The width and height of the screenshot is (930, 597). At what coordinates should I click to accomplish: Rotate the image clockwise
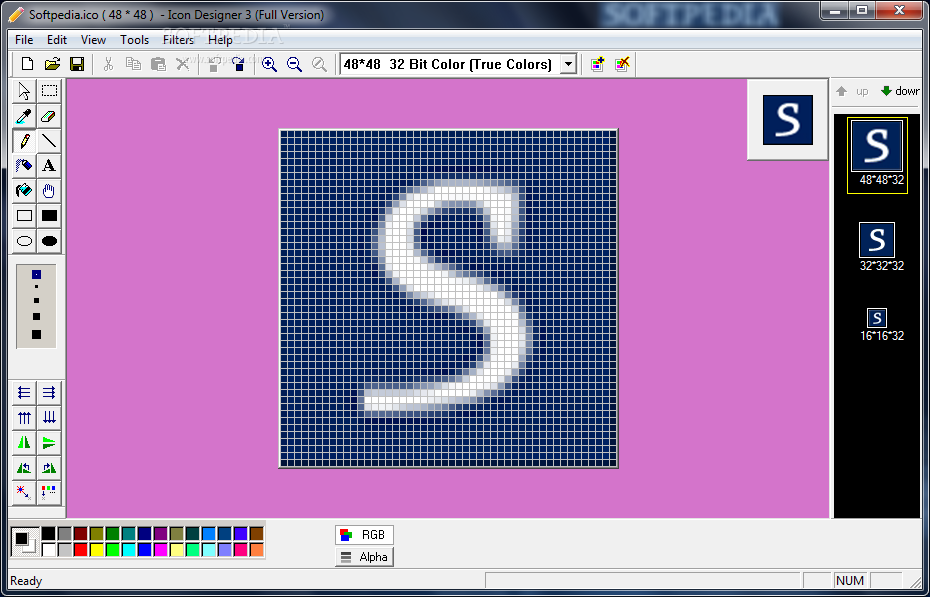pyautogui.click(x=49, y=468)
